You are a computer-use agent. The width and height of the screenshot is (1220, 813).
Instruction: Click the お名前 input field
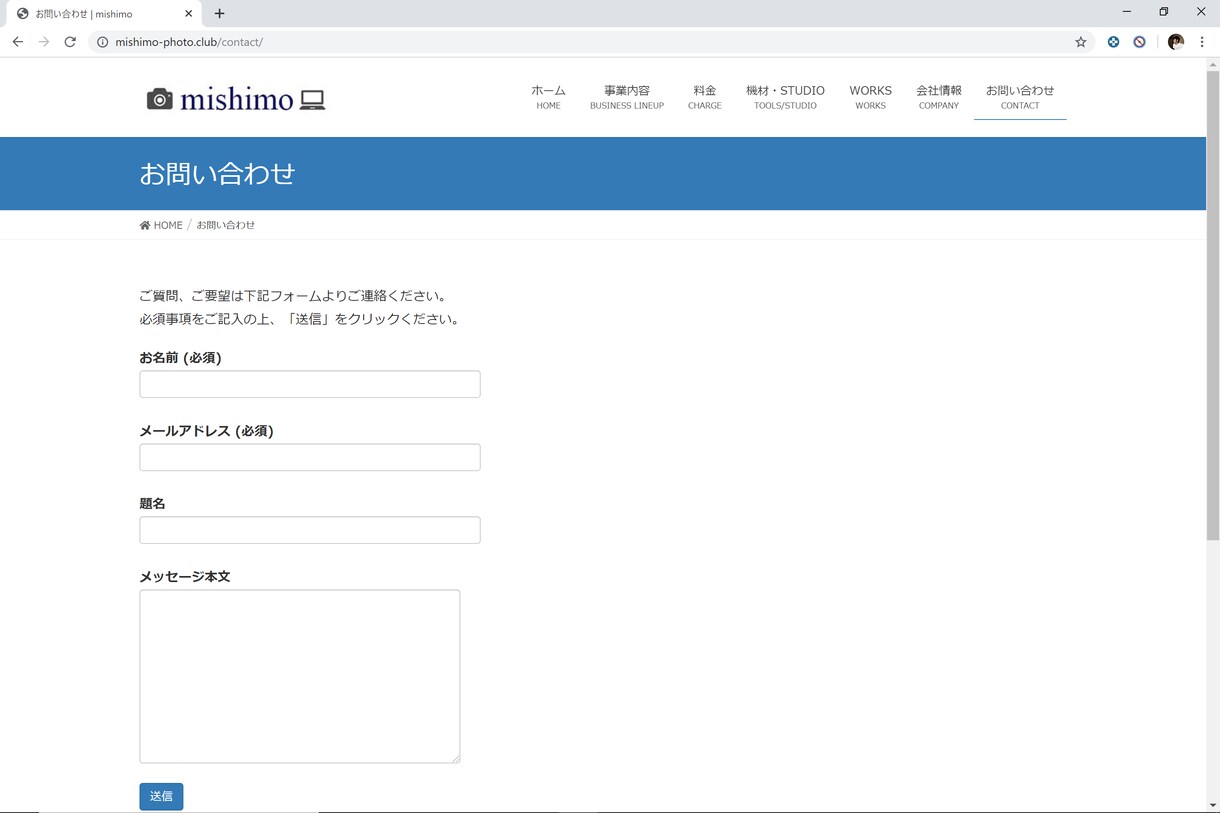pos(310,384)
